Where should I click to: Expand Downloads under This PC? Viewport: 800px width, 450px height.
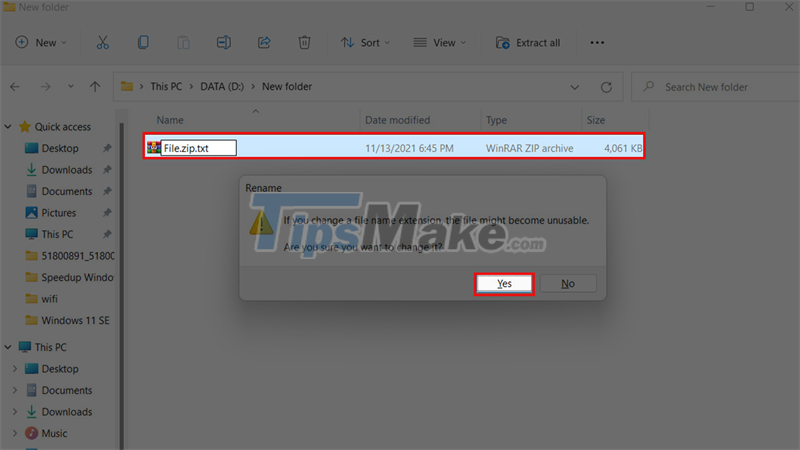15,412
